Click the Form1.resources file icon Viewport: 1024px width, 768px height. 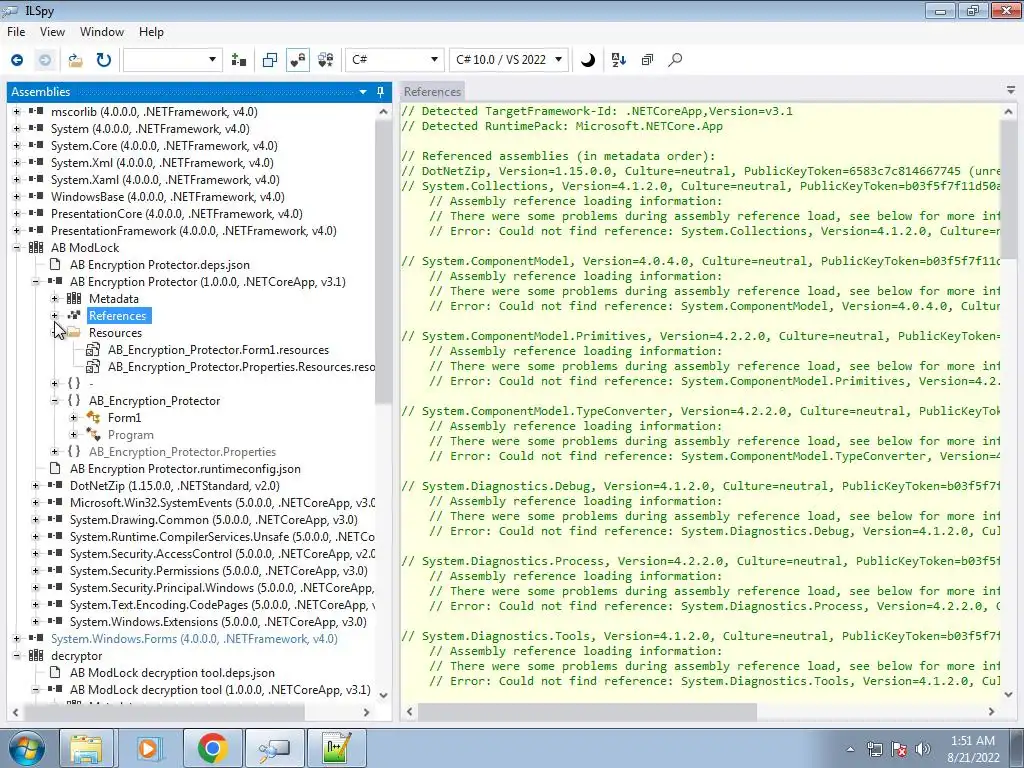click(x=93, y=350)
